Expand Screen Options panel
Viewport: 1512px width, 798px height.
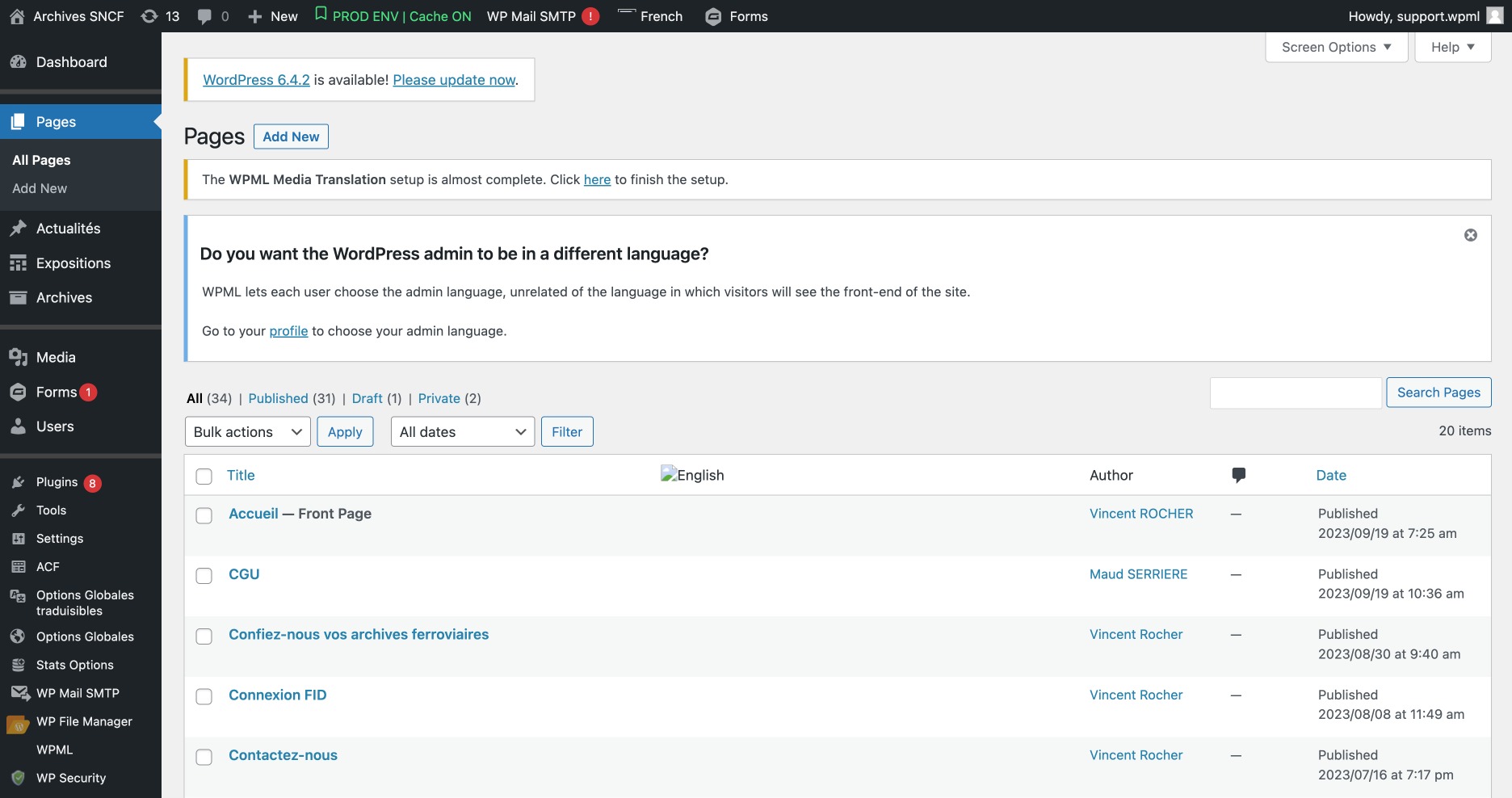click(1337, 47)
